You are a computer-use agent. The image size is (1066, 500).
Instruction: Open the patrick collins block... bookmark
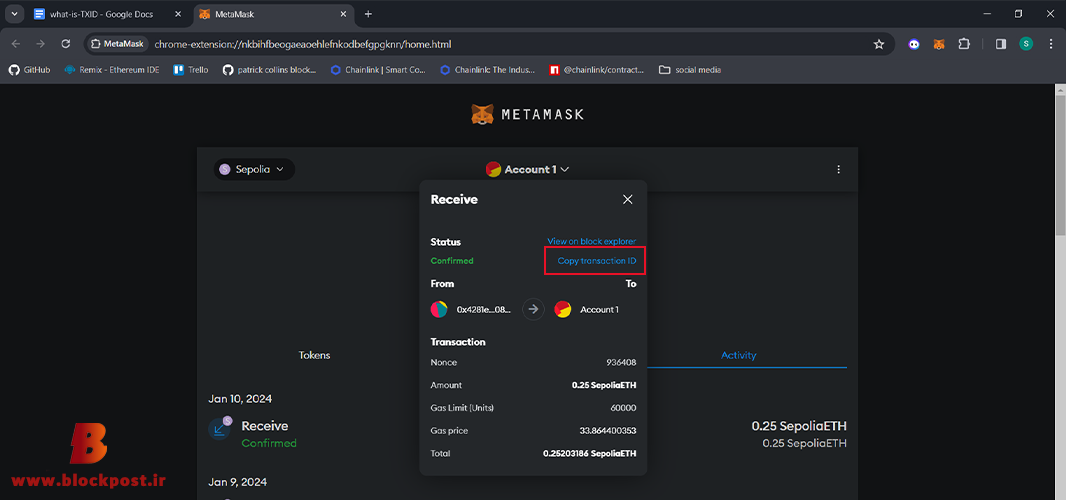click(269, 69)
